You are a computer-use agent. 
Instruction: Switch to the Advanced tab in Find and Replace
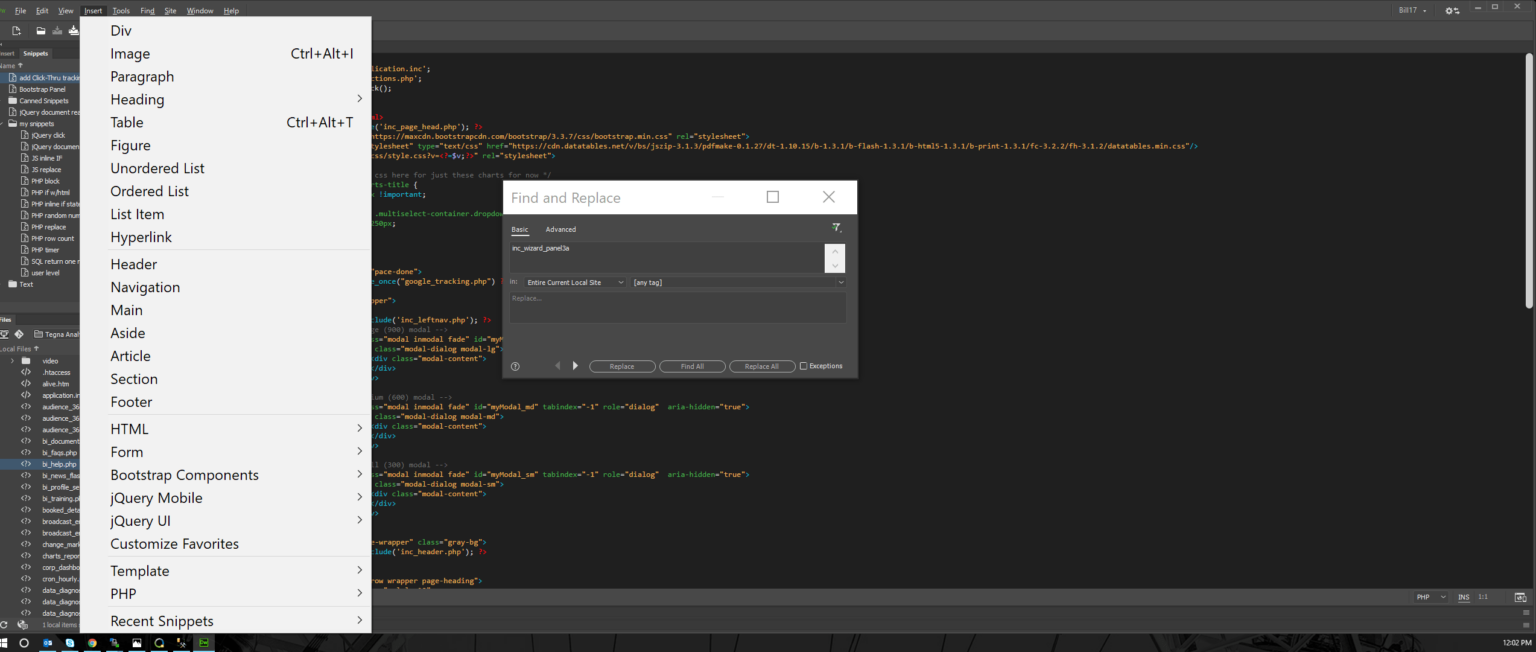point(560,229)
